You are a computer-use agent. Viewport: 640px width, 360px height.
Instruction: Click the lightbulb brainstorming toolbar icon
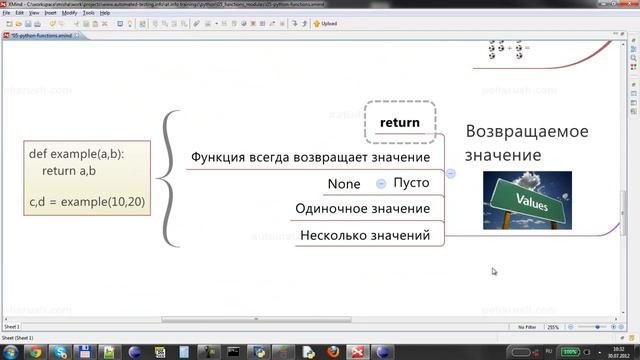pyautogui.click(x=130, y=24)
